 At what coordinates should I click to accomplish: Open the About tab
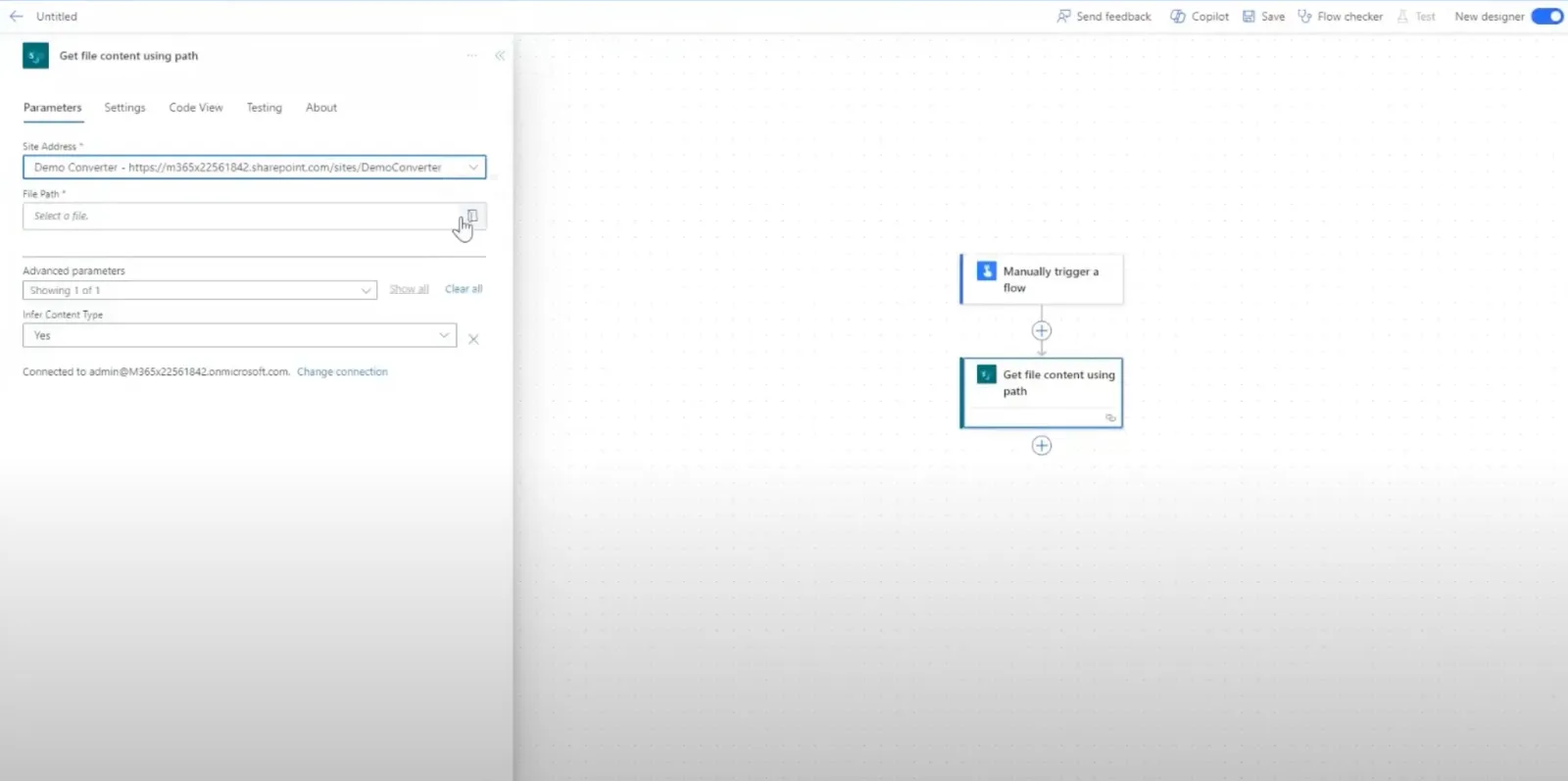click(321, 108)
